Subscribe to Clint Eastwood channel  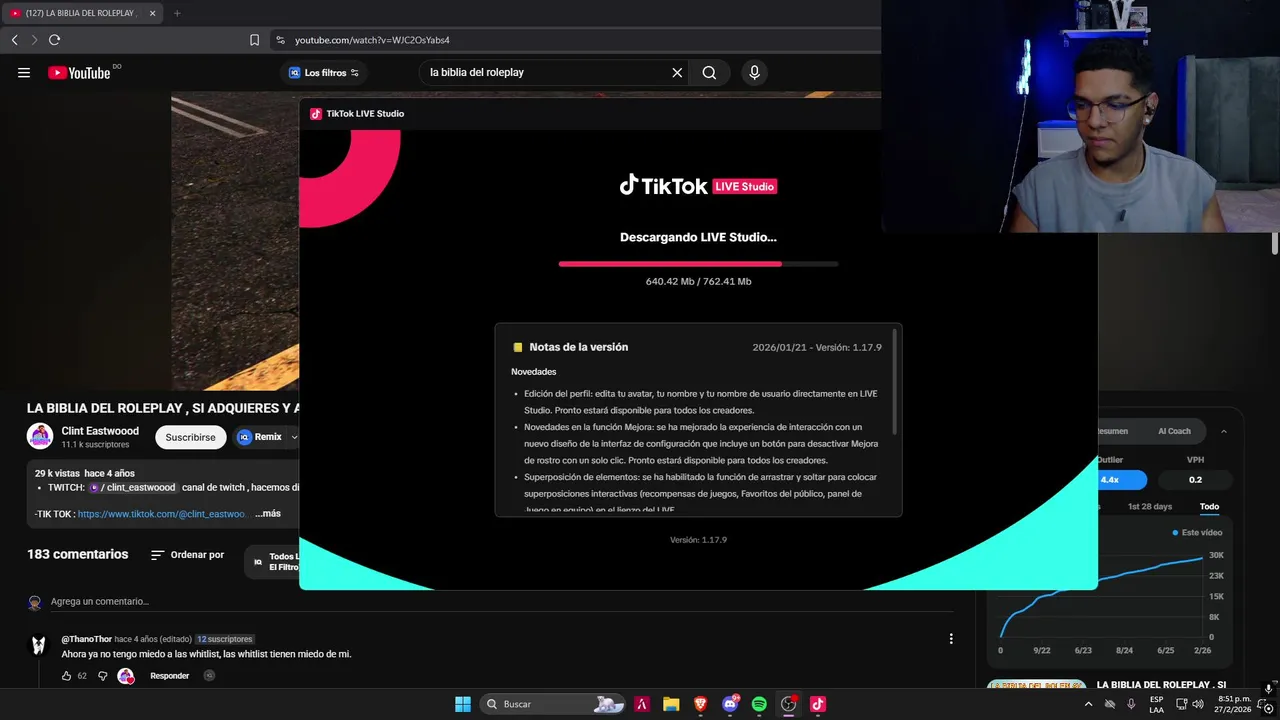coord(190,437)
